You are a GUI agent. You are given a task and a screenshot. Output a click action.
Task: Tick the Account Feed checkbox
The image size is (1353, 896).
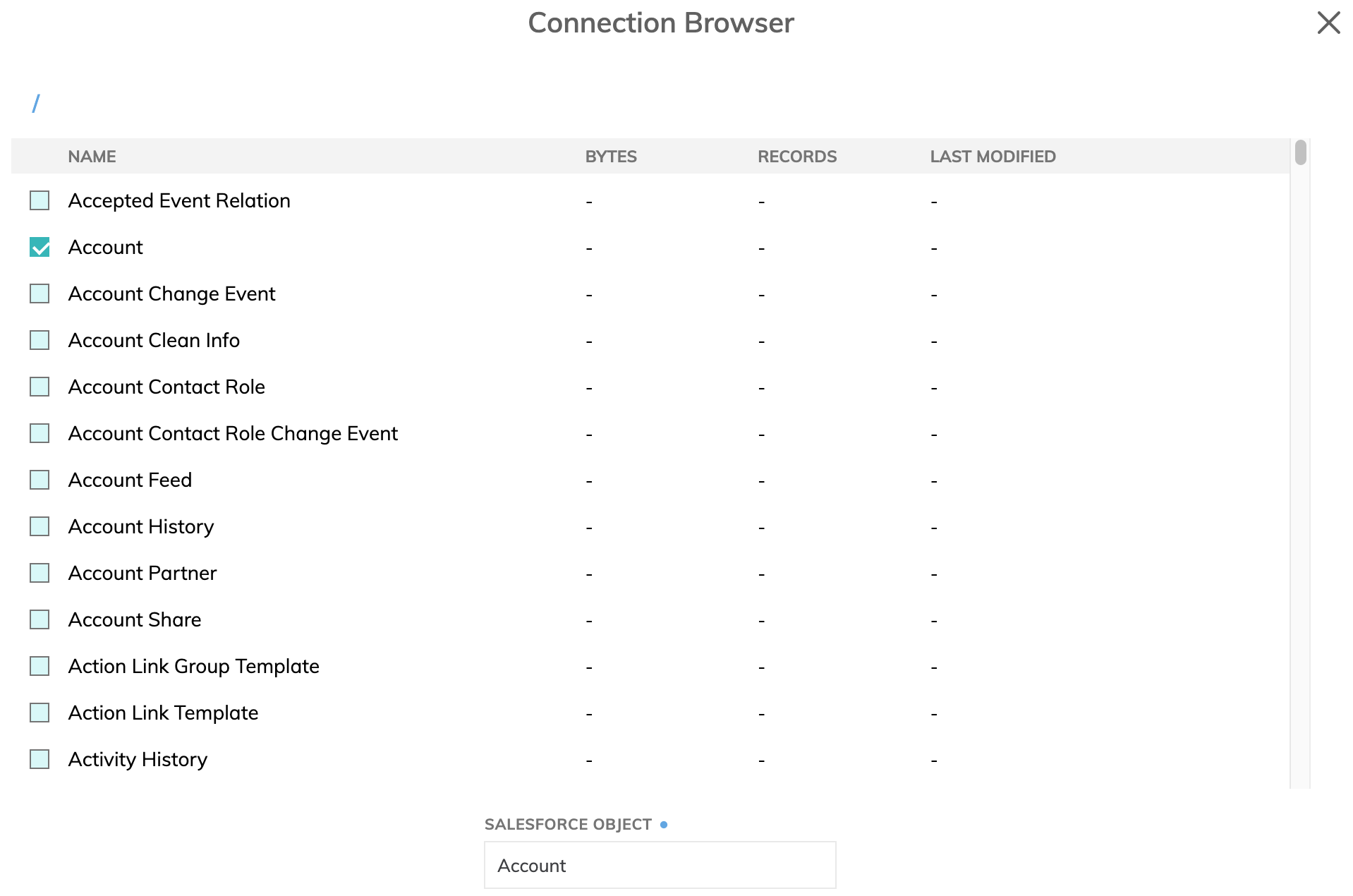point(40,480)
